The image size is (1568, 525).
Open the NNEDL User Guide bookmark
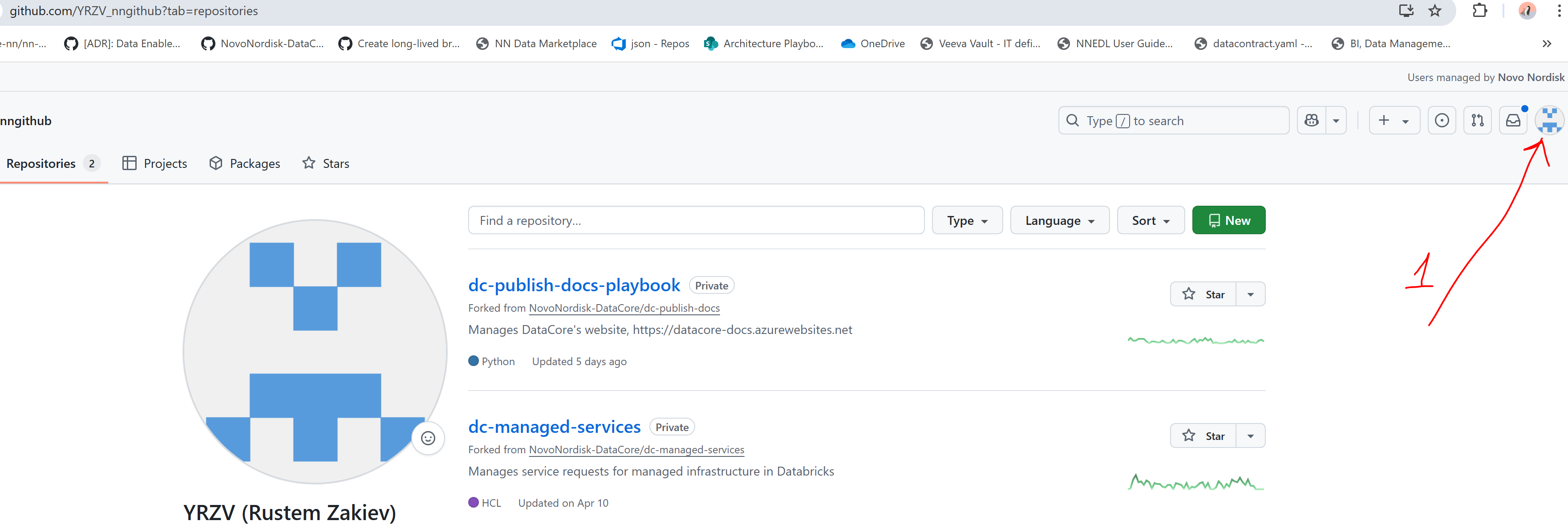coord(1115,44)
